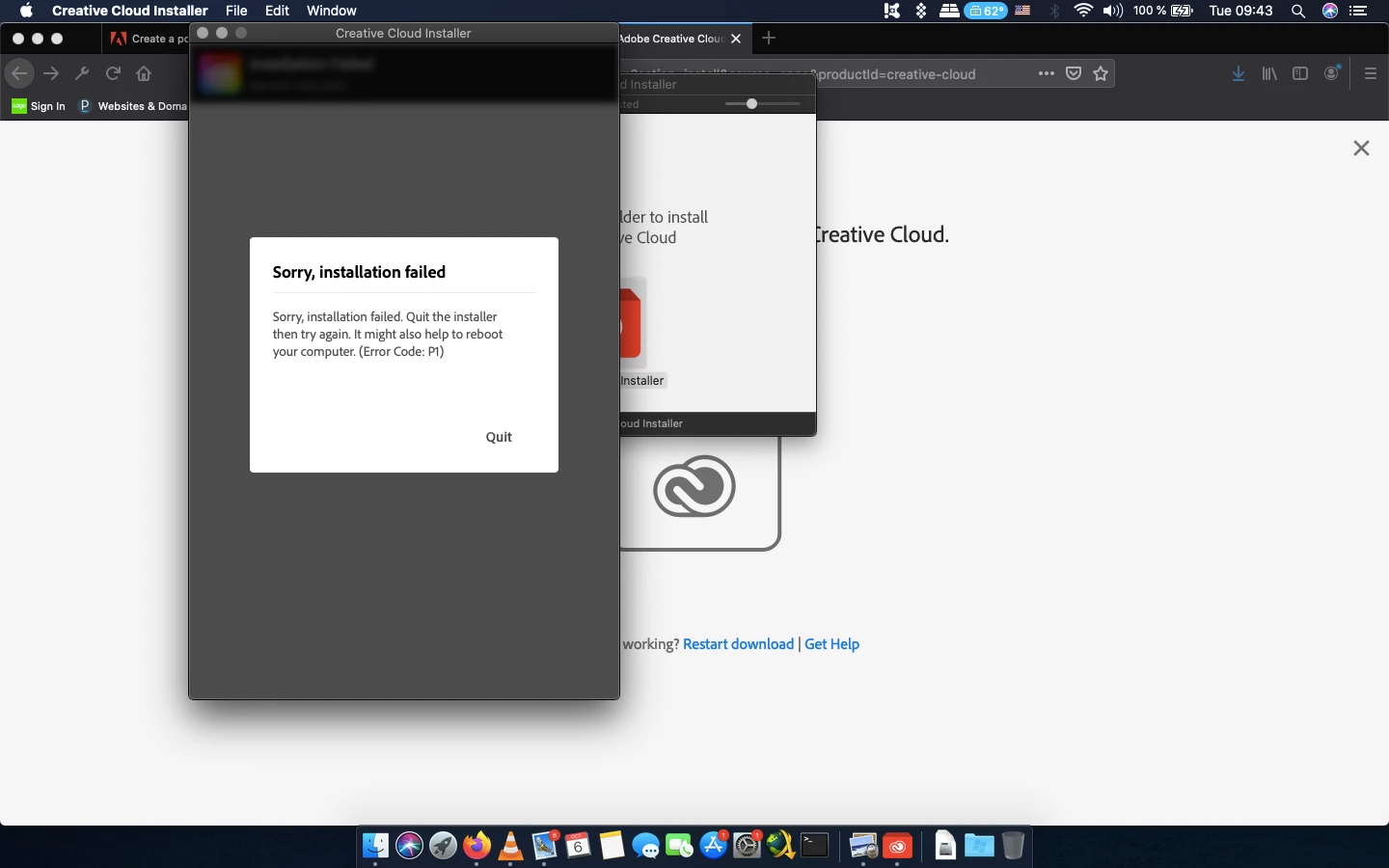Go forward in Firefox

coord(52,73)
